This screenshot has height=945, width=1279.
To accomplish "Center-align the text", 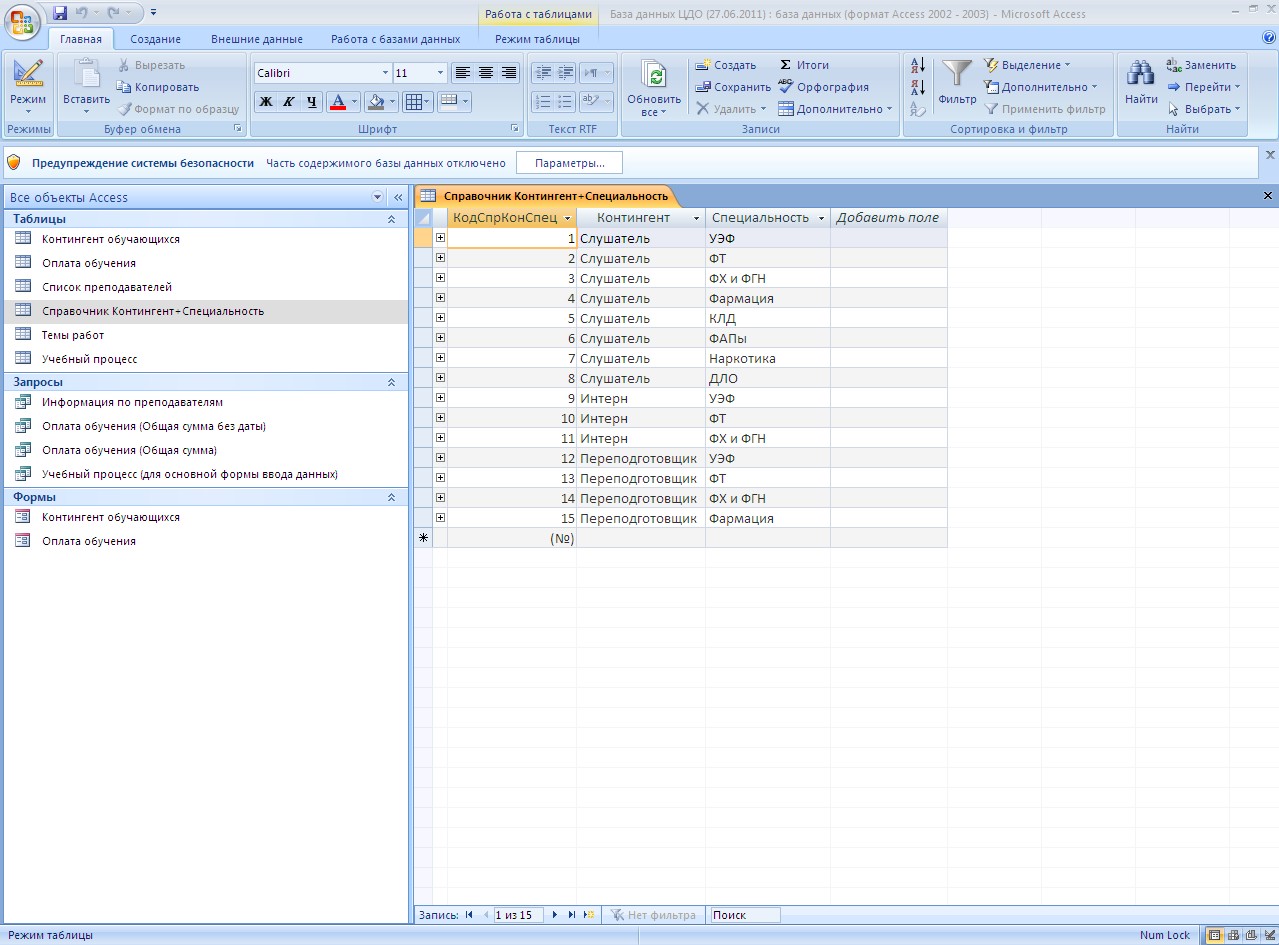I will (486, 73).
